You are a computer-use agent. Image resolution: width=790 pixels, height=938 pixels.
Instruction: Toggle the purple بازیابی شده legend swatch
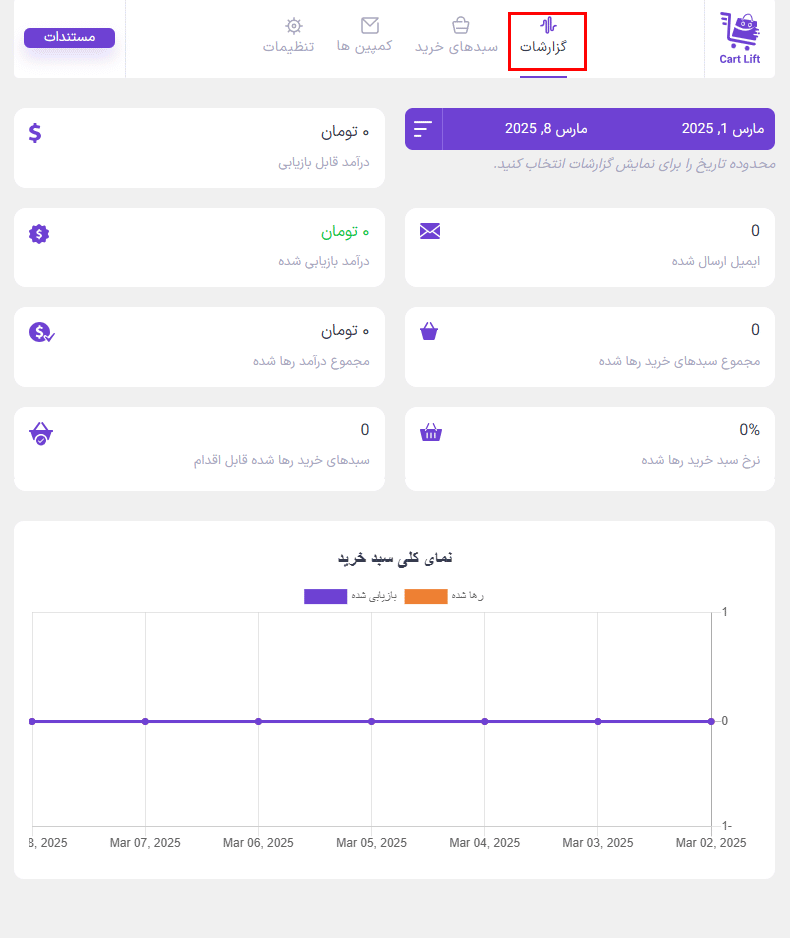tap(325, 596)
